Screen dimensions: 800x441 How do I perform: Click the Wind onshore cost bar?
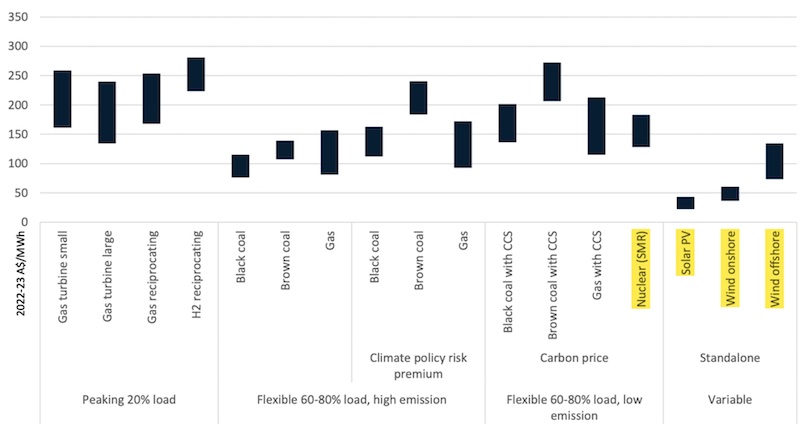pyautogui.click(x=730, y=193)
